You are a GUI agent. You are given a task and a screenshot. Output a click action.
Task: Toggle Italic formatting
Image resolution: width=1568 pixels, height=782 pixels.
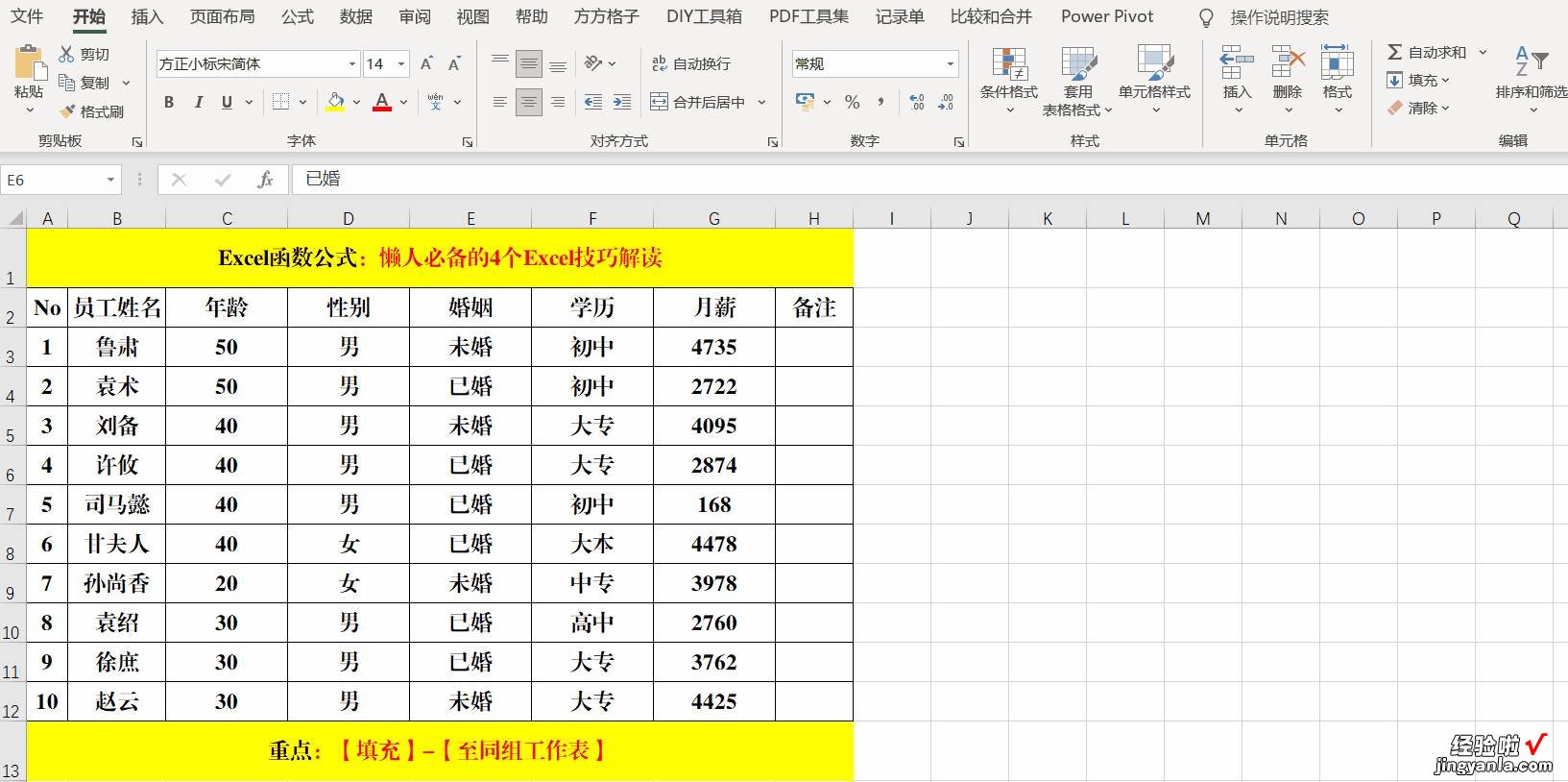click(x=199, y=102)
